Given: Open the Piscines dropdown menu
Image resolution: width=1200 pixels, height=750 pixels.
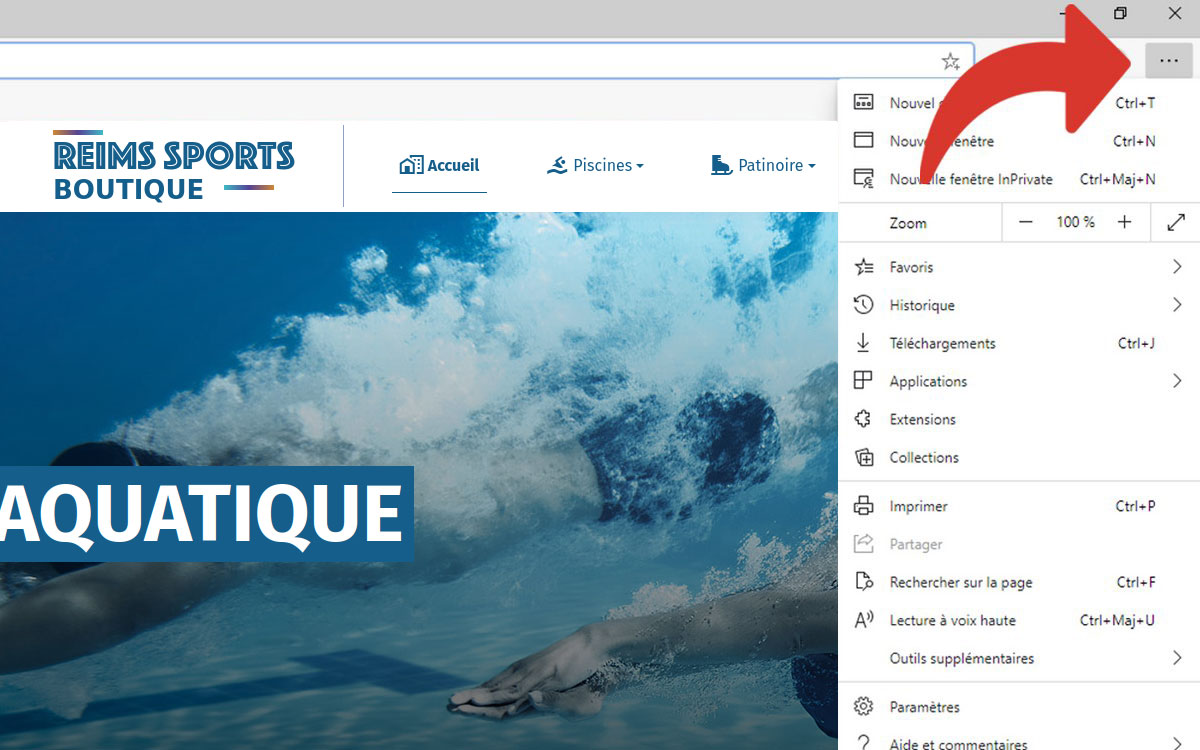Looking at the screenshot, I should [x=596, y=166].
